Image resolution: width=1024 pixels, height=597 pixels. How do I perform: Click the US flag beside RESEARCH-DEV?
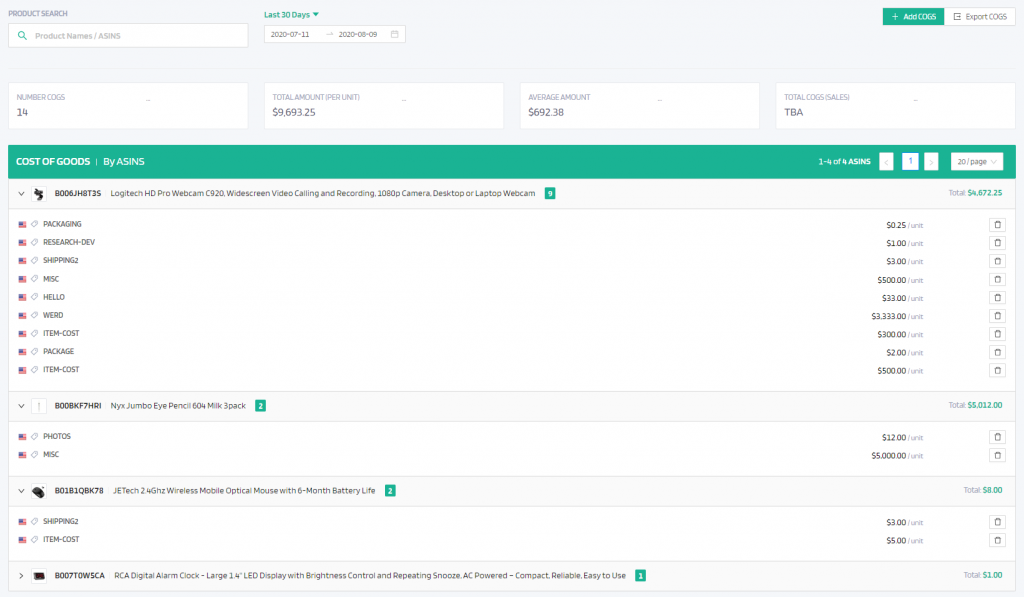(x=22, y=242)
